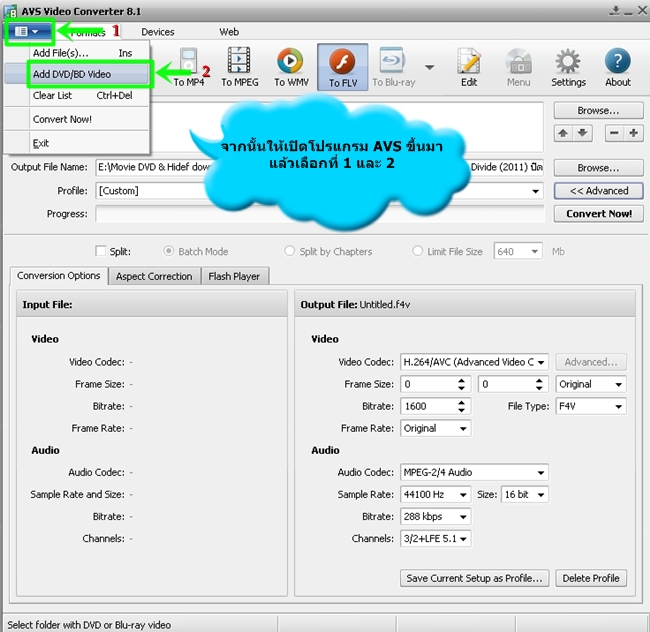
Task: Expand the Profile dropdown arrow
Action: [x=536, y=191]
